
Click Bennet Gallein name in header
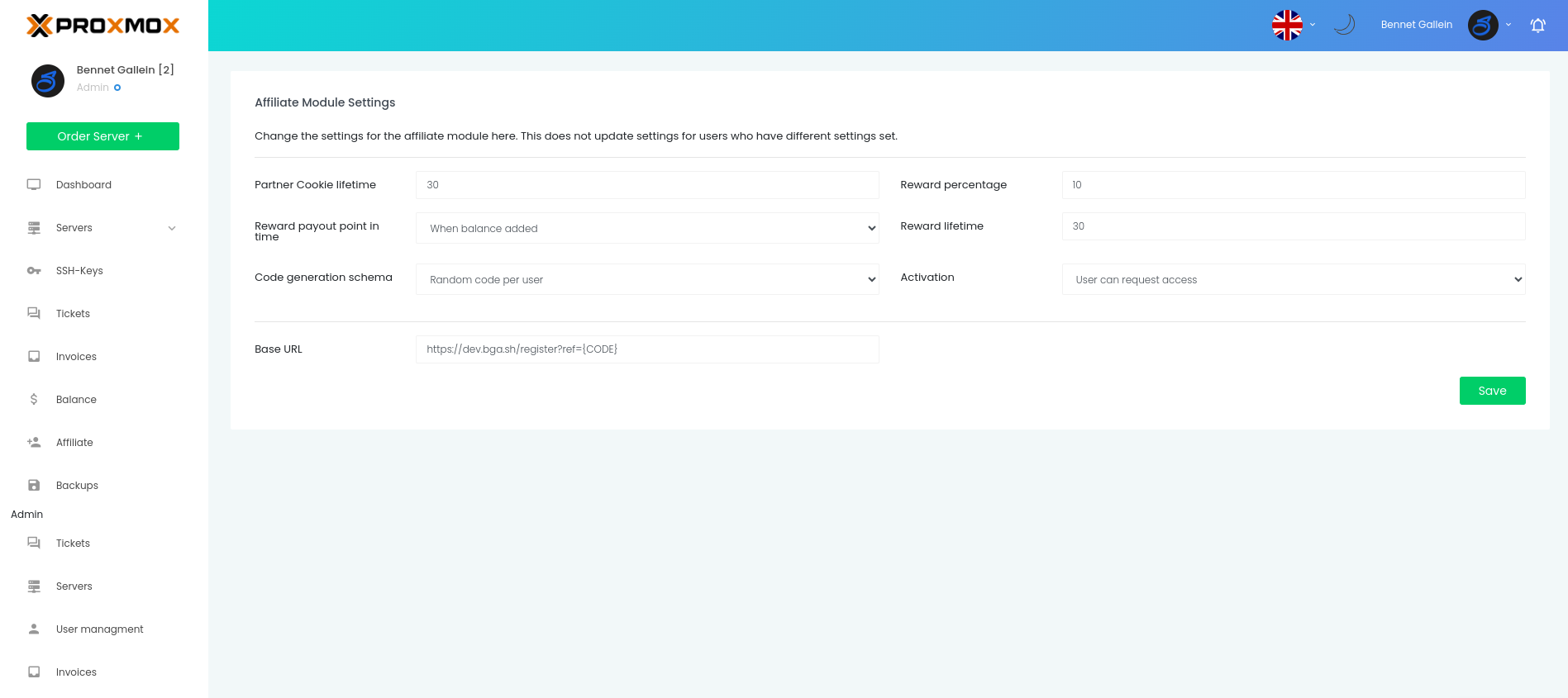pos(1417,25)
